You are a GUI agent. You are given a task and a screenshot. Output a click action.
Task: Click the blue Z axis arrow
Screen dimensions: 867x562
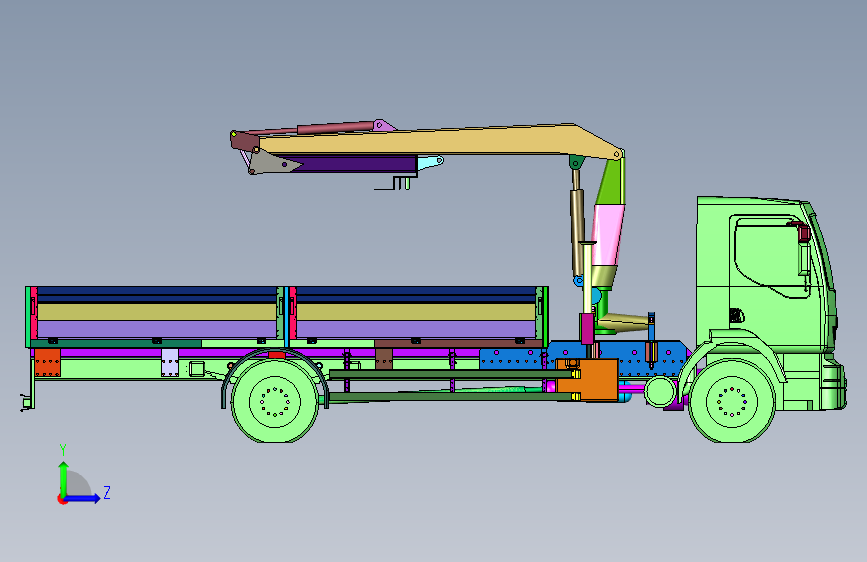(x=83, y=498)
